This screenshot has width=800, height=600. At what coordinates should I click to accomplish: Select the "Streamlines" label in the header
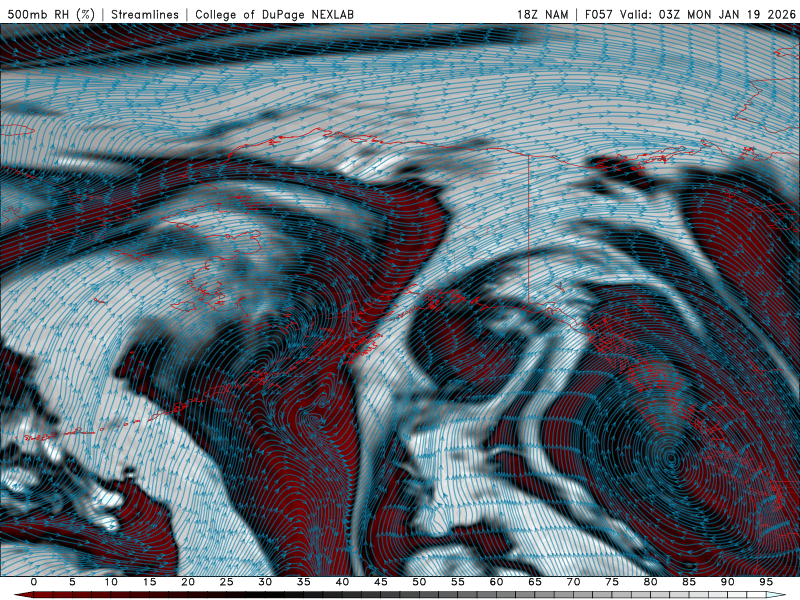pyautogui.click(x=145, y=14)
